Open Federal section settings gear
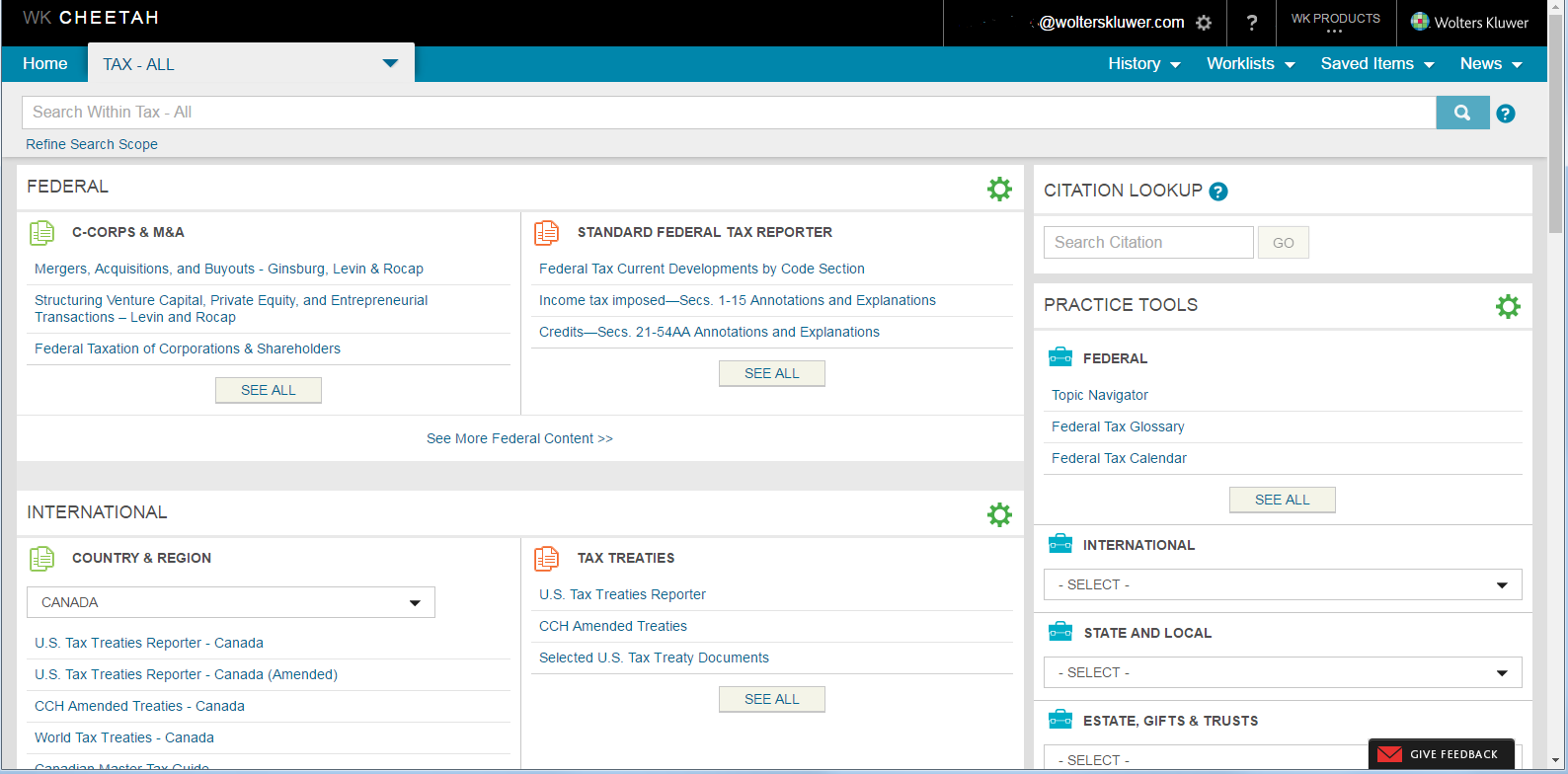This screenshot has height=774, width=1568. coord(999,189)
